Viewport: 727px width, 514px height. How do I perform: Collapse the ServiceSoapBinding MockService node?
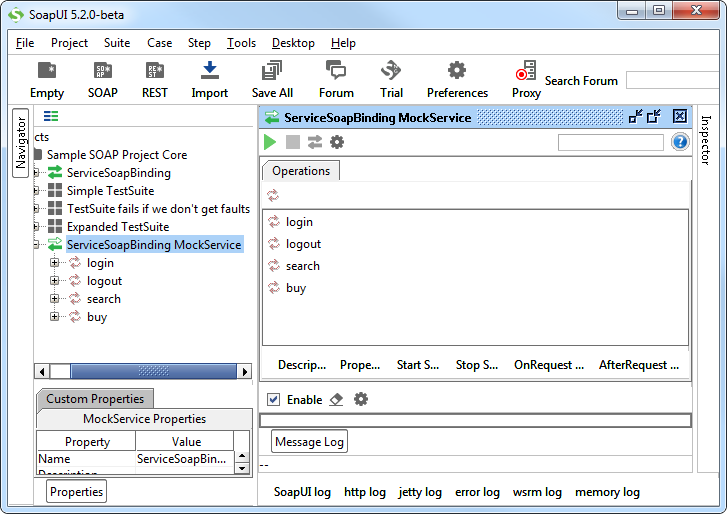pos(37,244)
